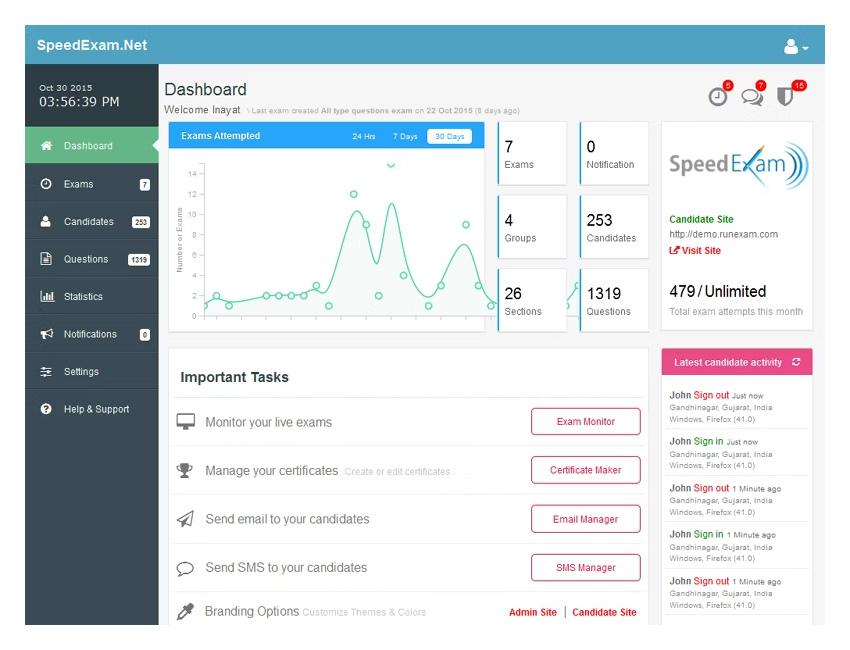
Task: Open the chat messages icon in header
Action: tap(751, 96)
